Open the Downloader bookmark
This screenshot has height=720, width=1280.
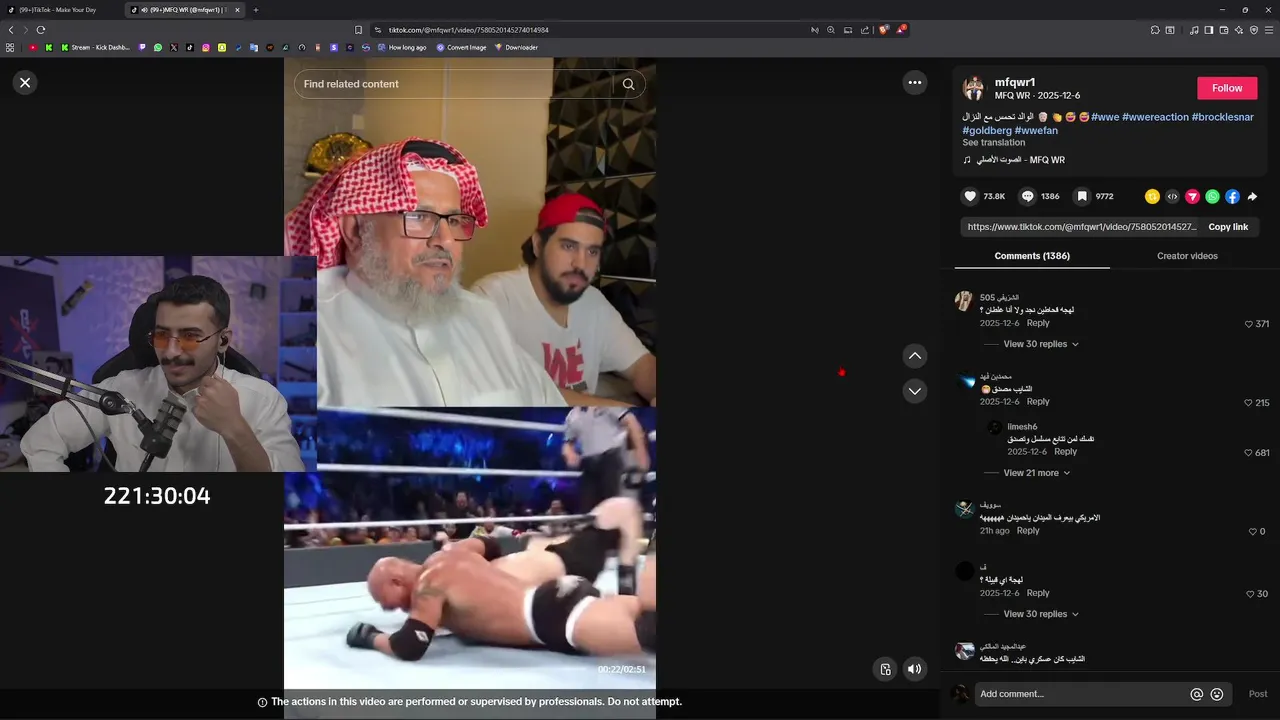[x=516, y=47]
